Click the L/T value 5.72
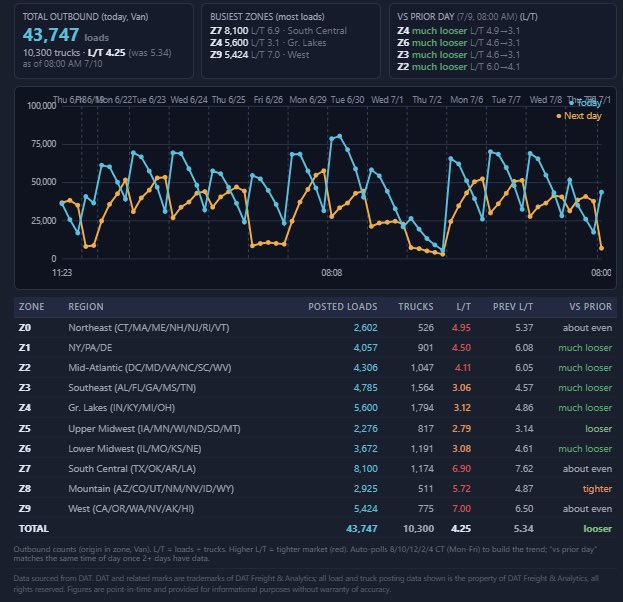Image resolution: width=623 pixels, height=602 pixels. point(461,489)
